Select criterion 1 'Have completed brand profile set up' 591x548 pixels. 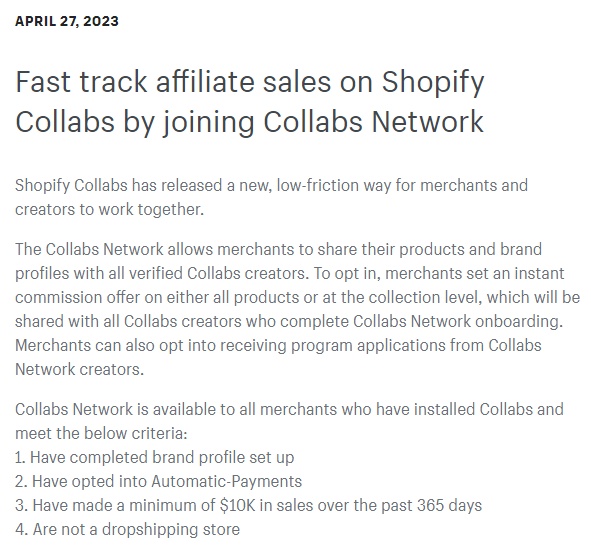pyautogui.click(x=155, y=458)
